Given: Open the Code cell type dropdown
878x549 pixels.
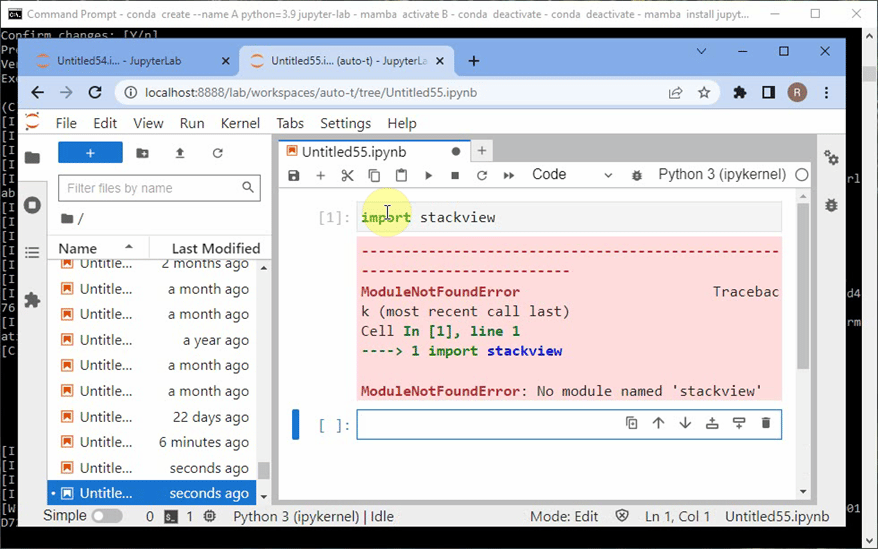Looking at the screenshot, I should click(571, 175).
